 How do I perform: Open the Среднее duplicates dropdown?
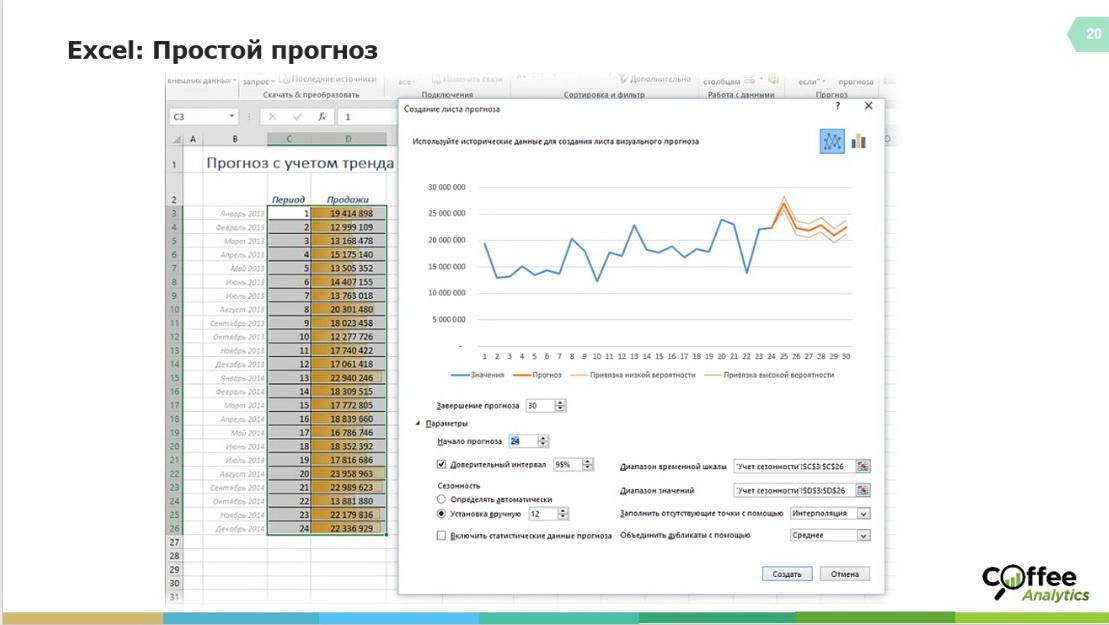863,535
